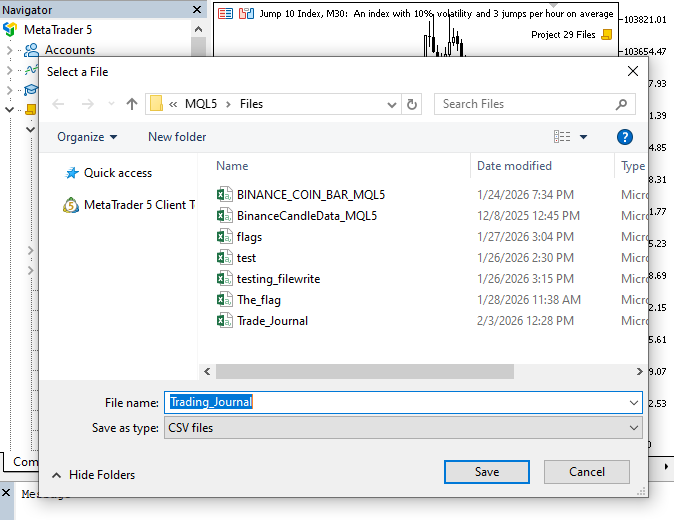Click the Quick access star icon
This screenshot has width=674, height=520.
[71, 173]
